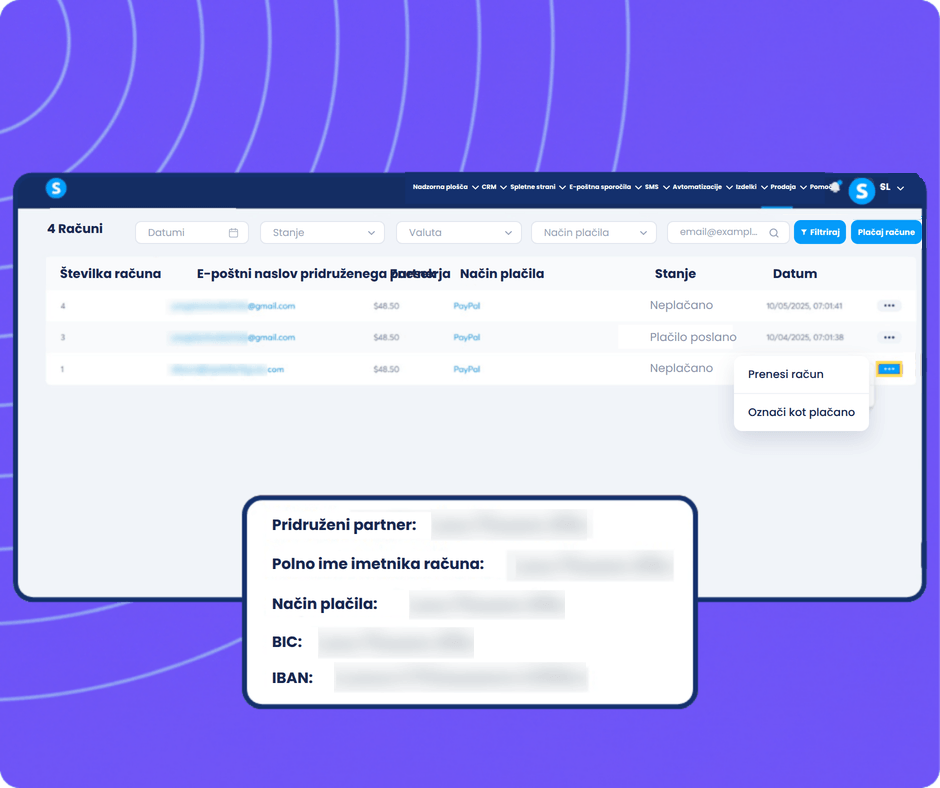Viewport: 940px width, 788px height.
Task: Choose Prenesi račun from the context menu
Action: point(801,374)
